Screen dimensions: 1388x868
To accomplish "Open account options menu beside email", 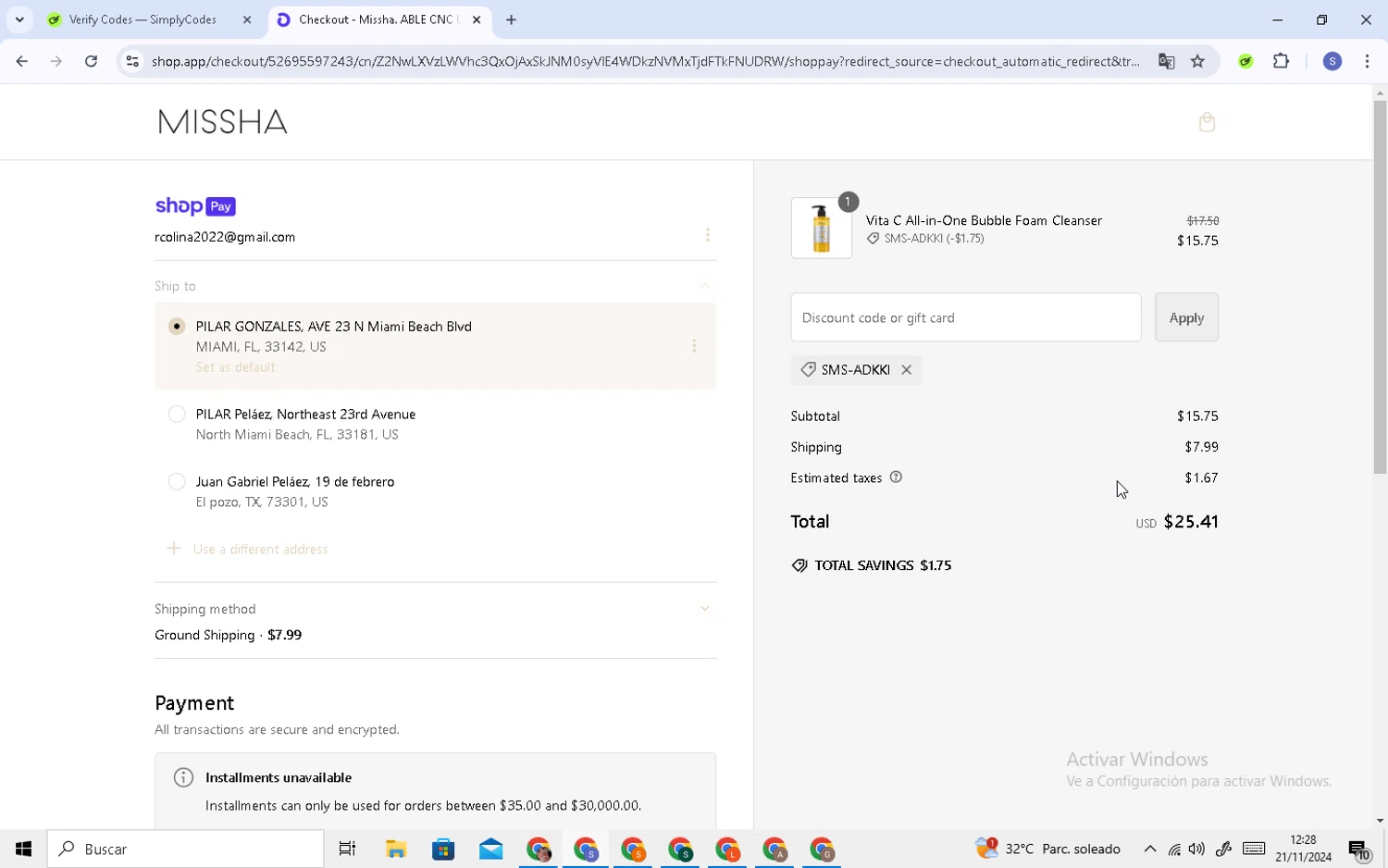I will point(708,235).
